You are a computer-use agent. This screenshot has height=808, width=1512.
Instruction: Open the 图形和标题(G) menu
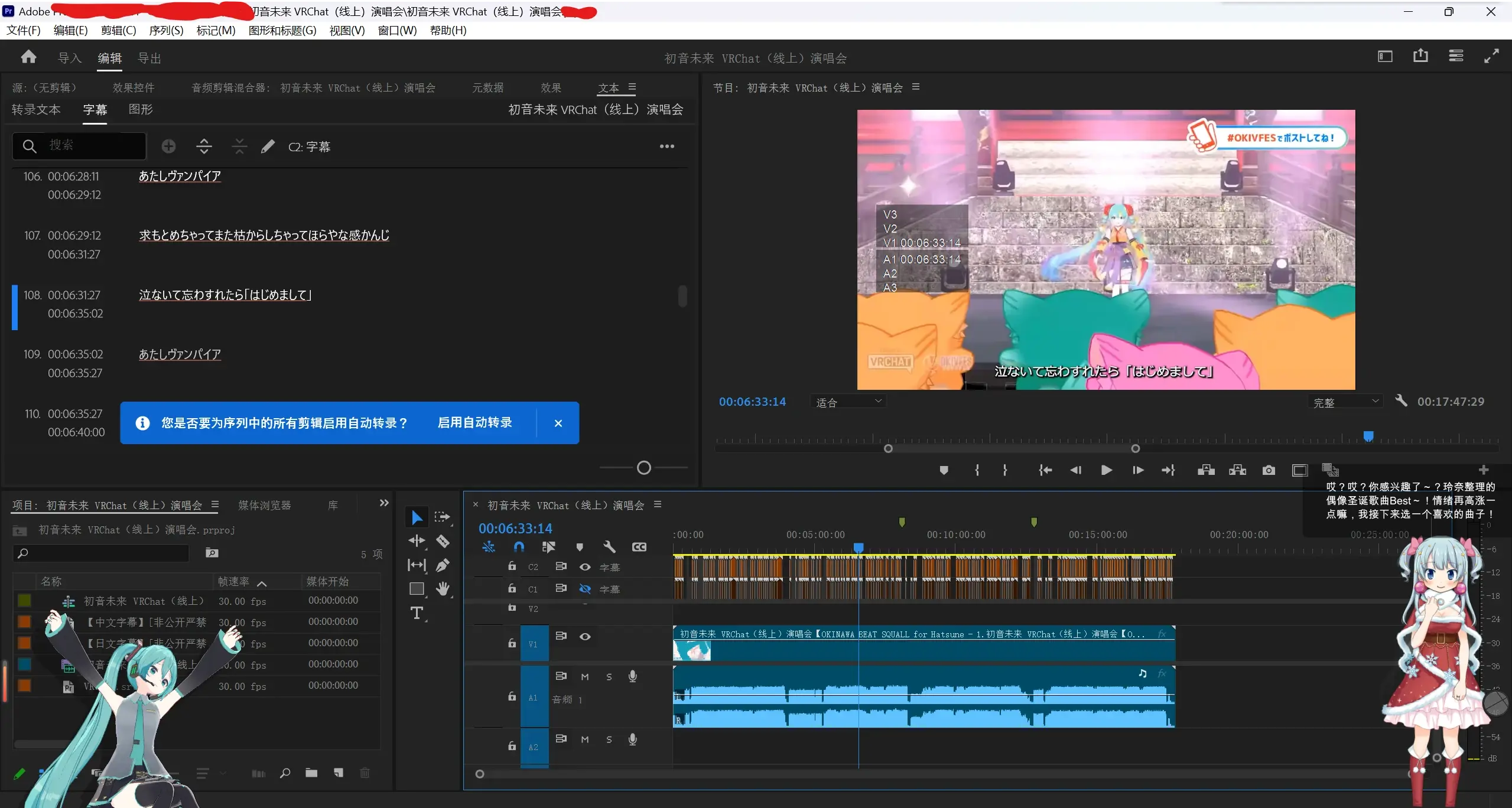(x=282, y=30)
